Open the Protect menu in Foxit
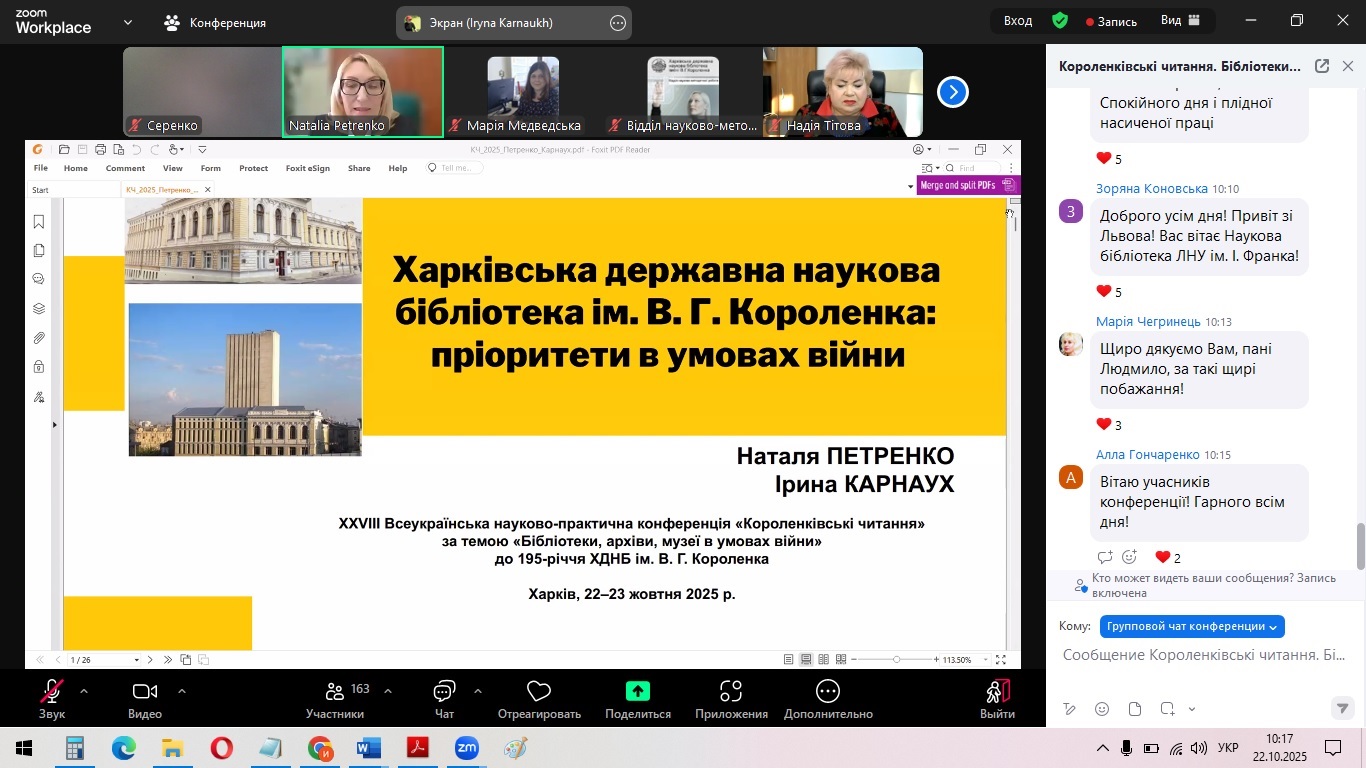This screenshot has width=1366, height=768. point(253,168)
